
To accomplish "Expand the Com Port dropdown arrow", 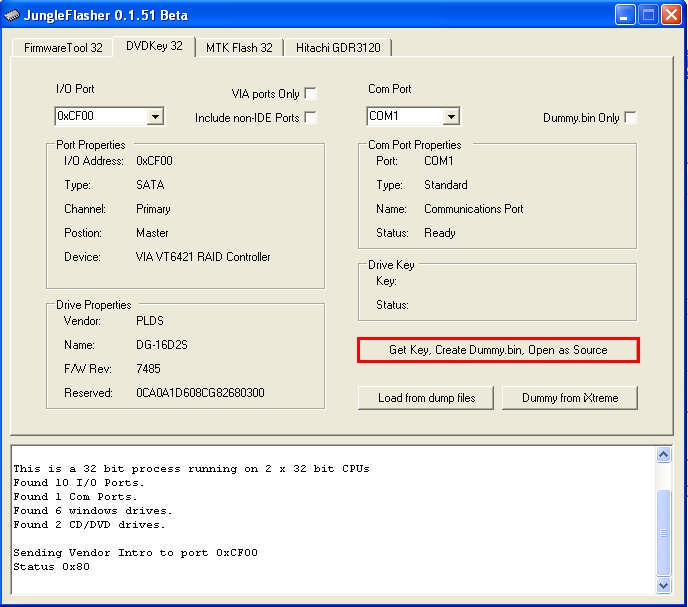I will click(451, 117).
